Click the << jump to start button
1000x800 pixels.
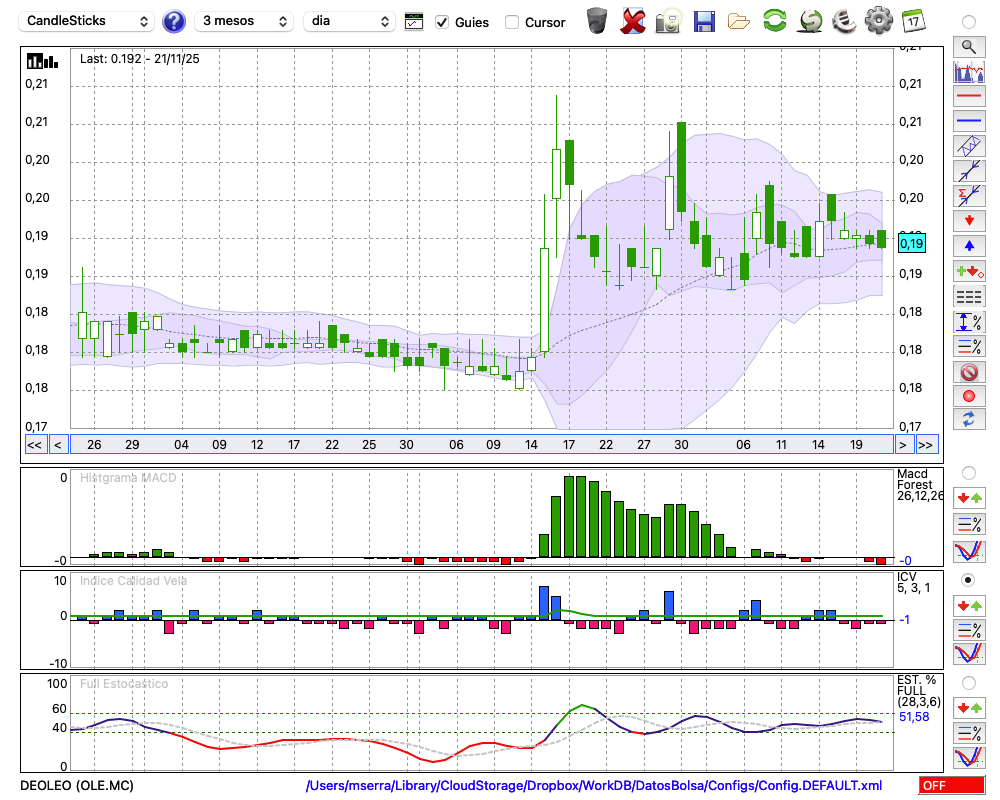(x=34, y=444)
